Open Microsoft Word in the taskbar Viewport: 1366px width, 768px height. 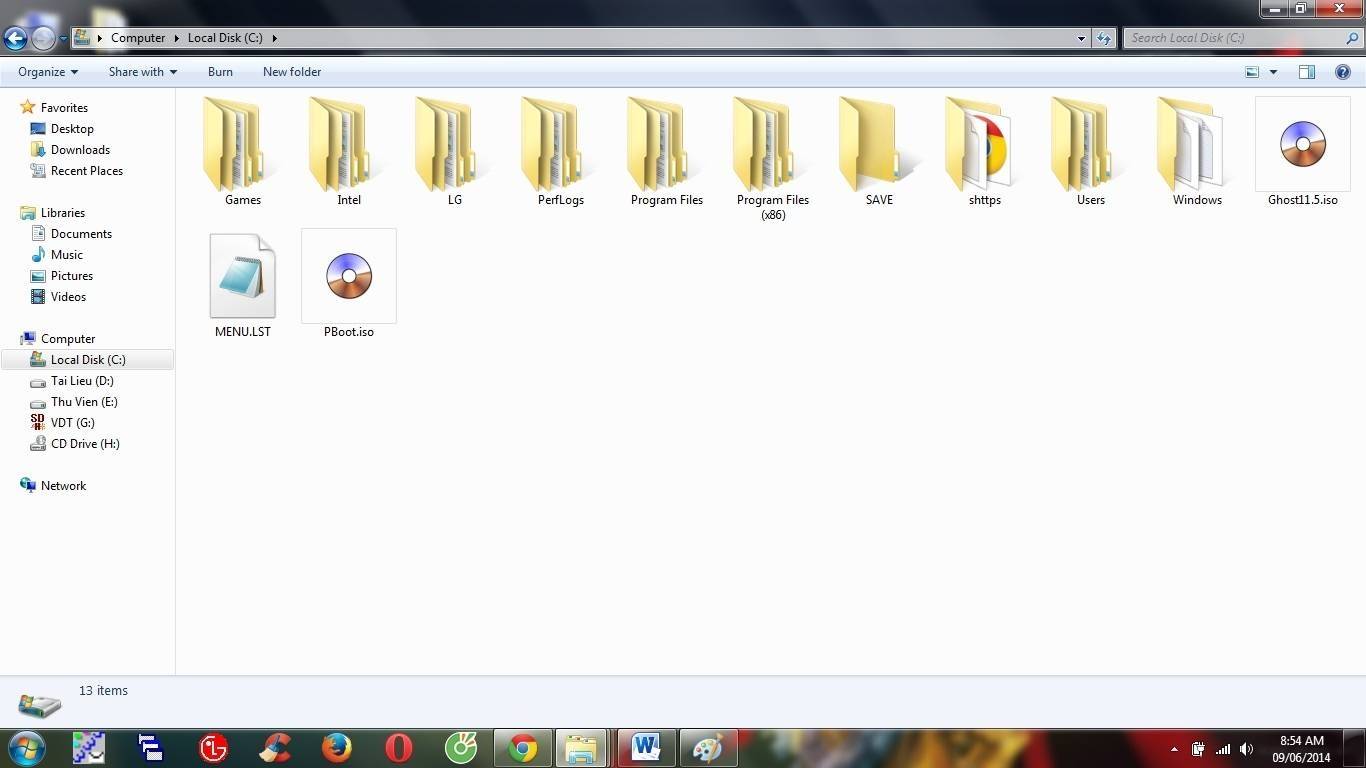646,748
